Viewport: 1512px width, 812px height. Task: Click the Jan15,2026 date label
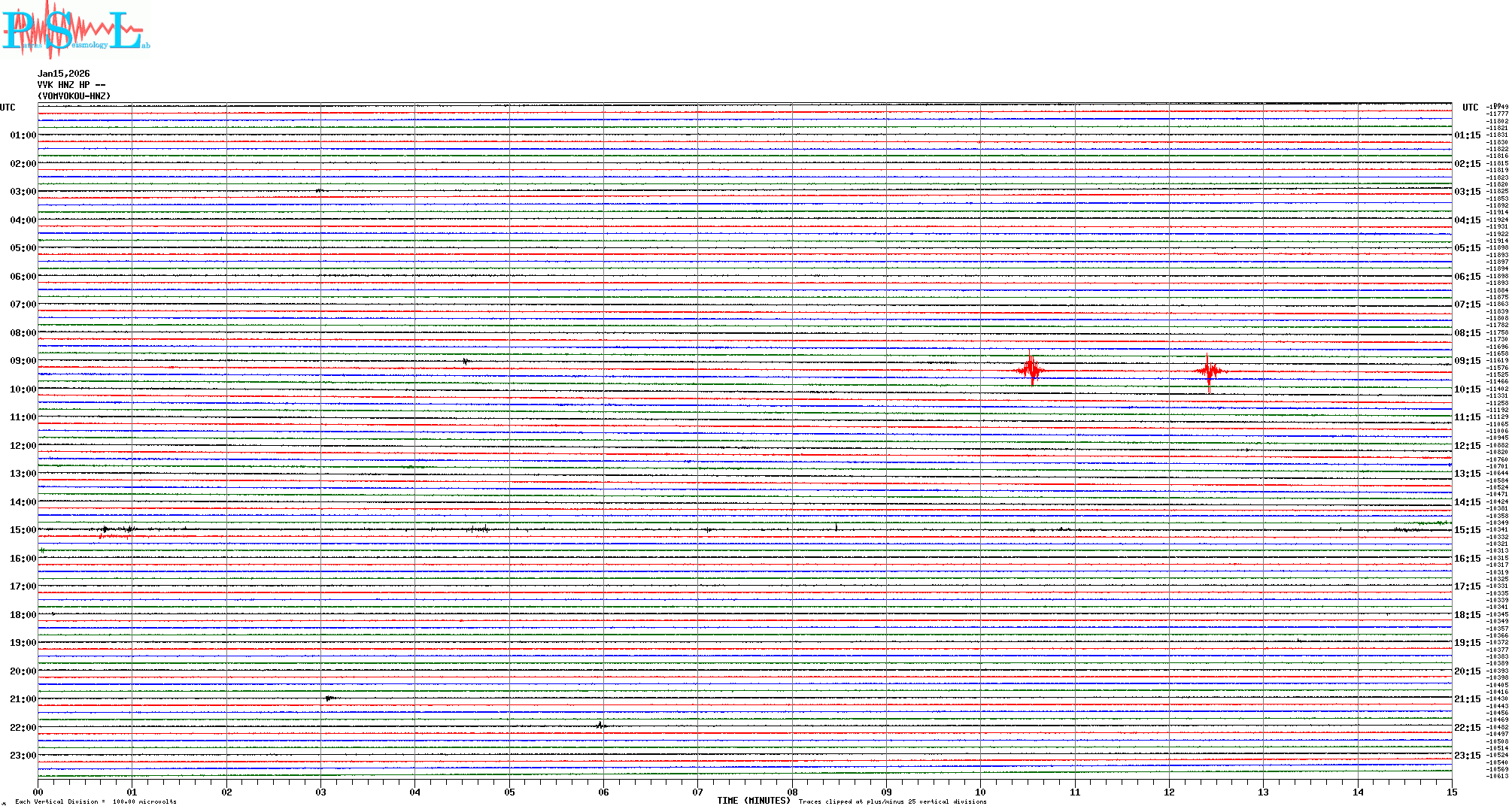pos(63,74)
